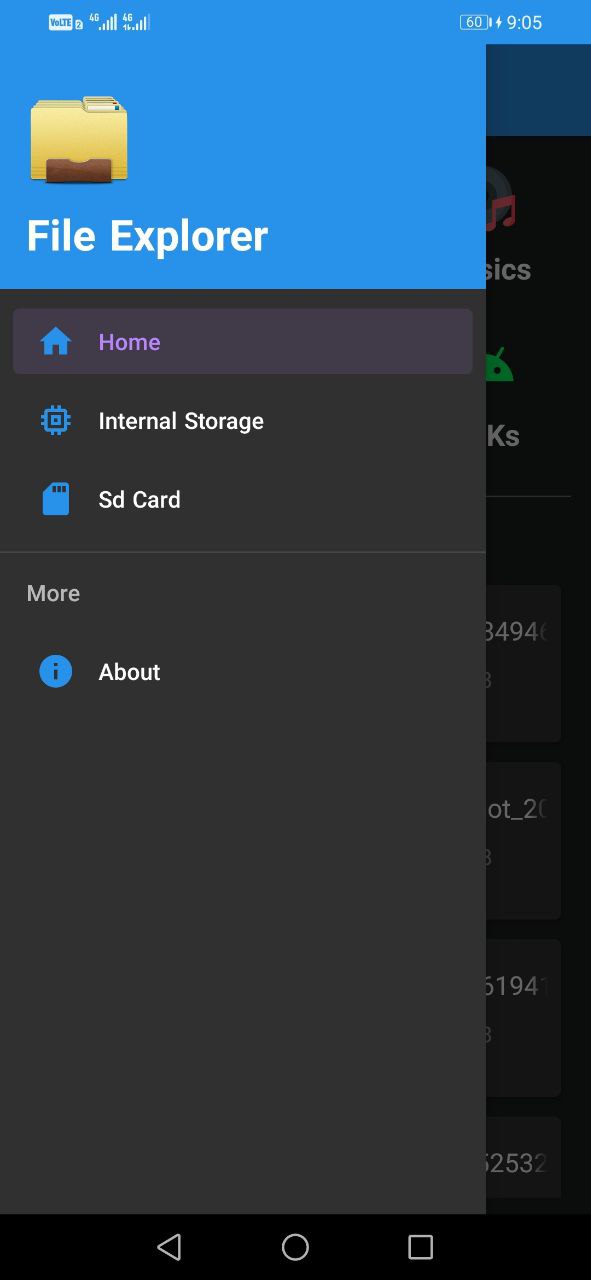Screen dimensions: 591x1280
Task: Tap the battery indicator in the status bar
Action: coord(474,21)
